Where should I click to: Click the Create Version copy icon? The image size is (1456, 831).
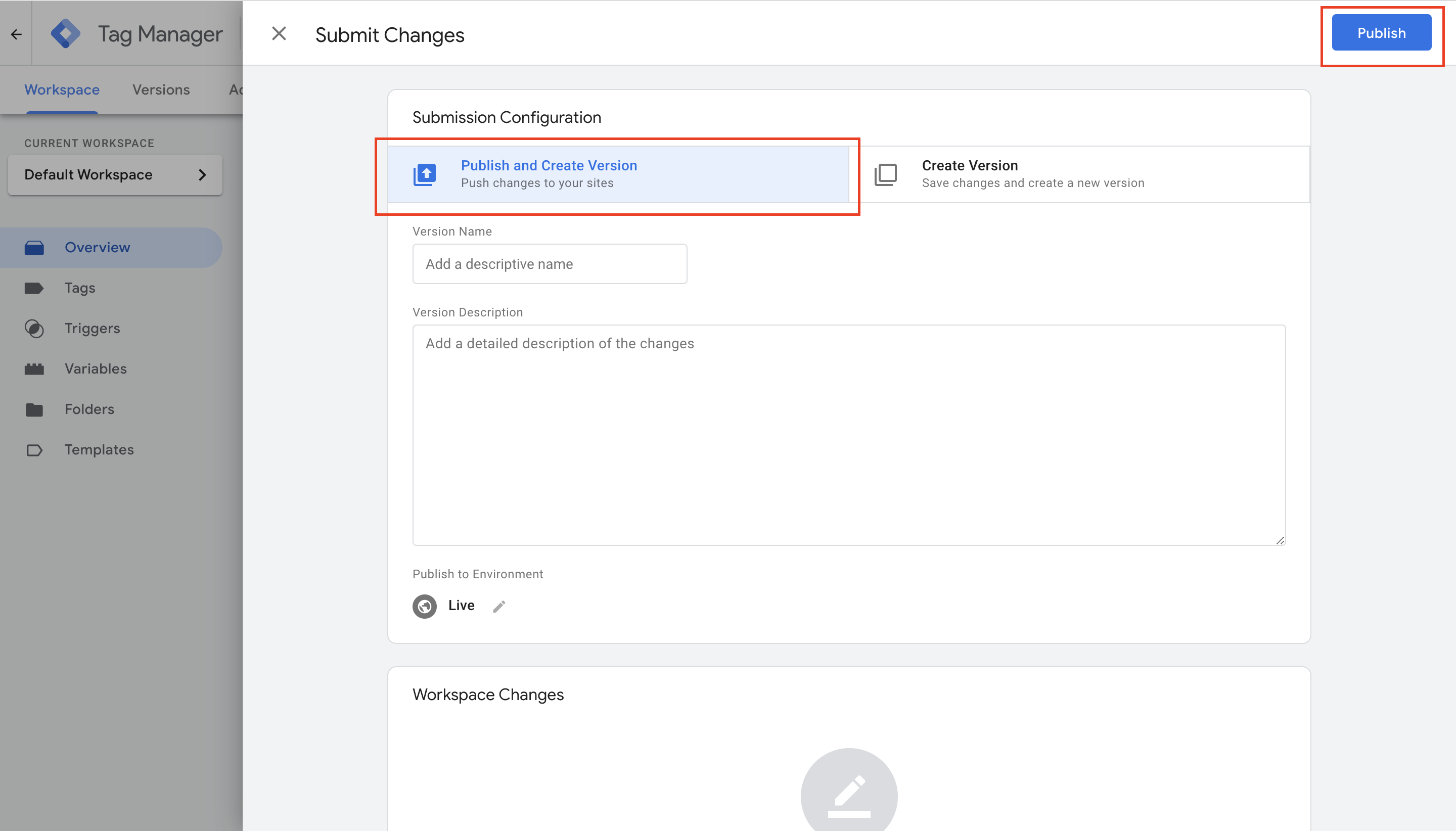(x=886, y=175)
